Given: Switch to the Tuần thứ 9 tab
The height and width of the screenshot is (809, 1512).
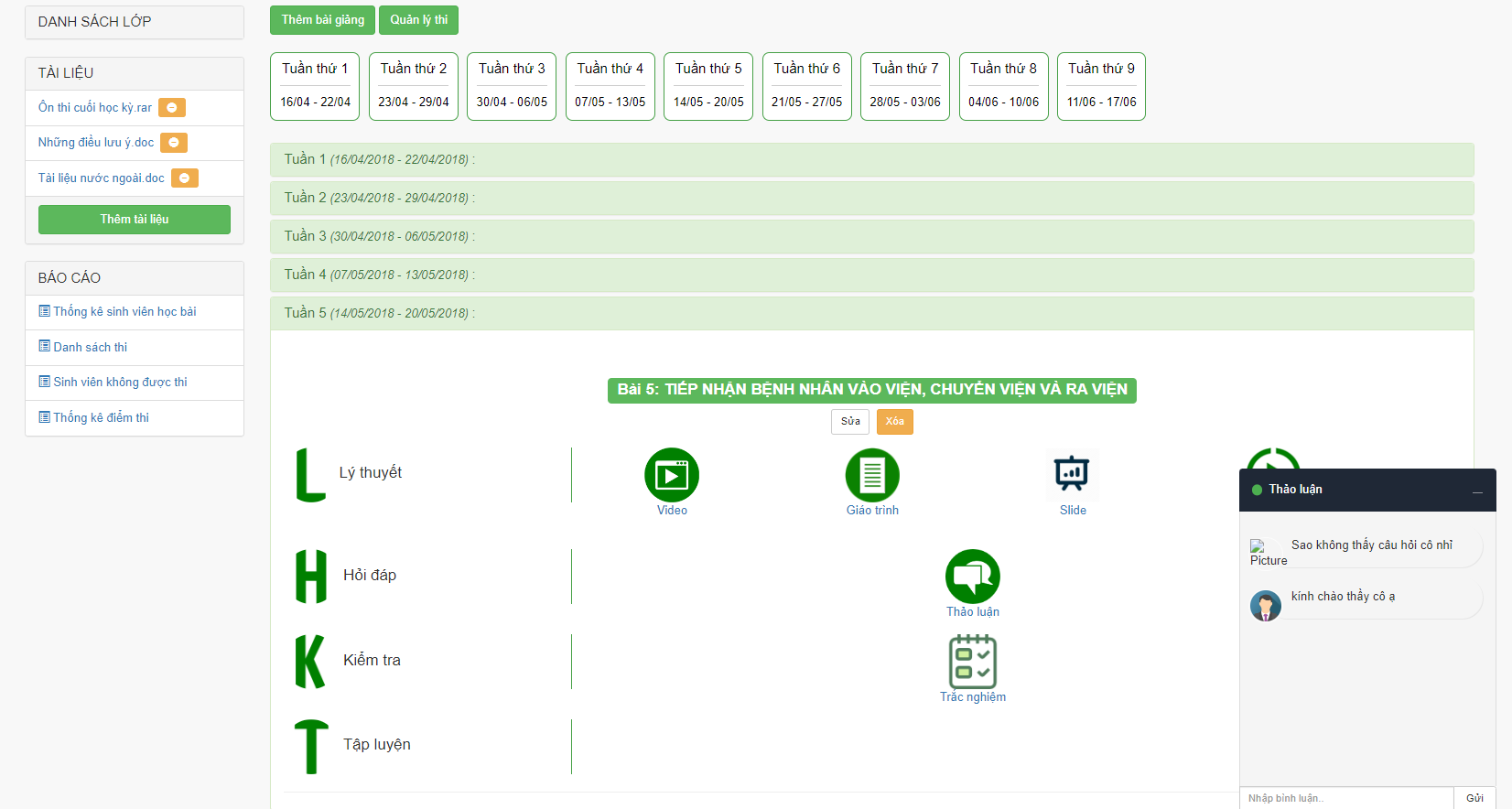Looking at the screenshot, I should tap(1101, 86).
